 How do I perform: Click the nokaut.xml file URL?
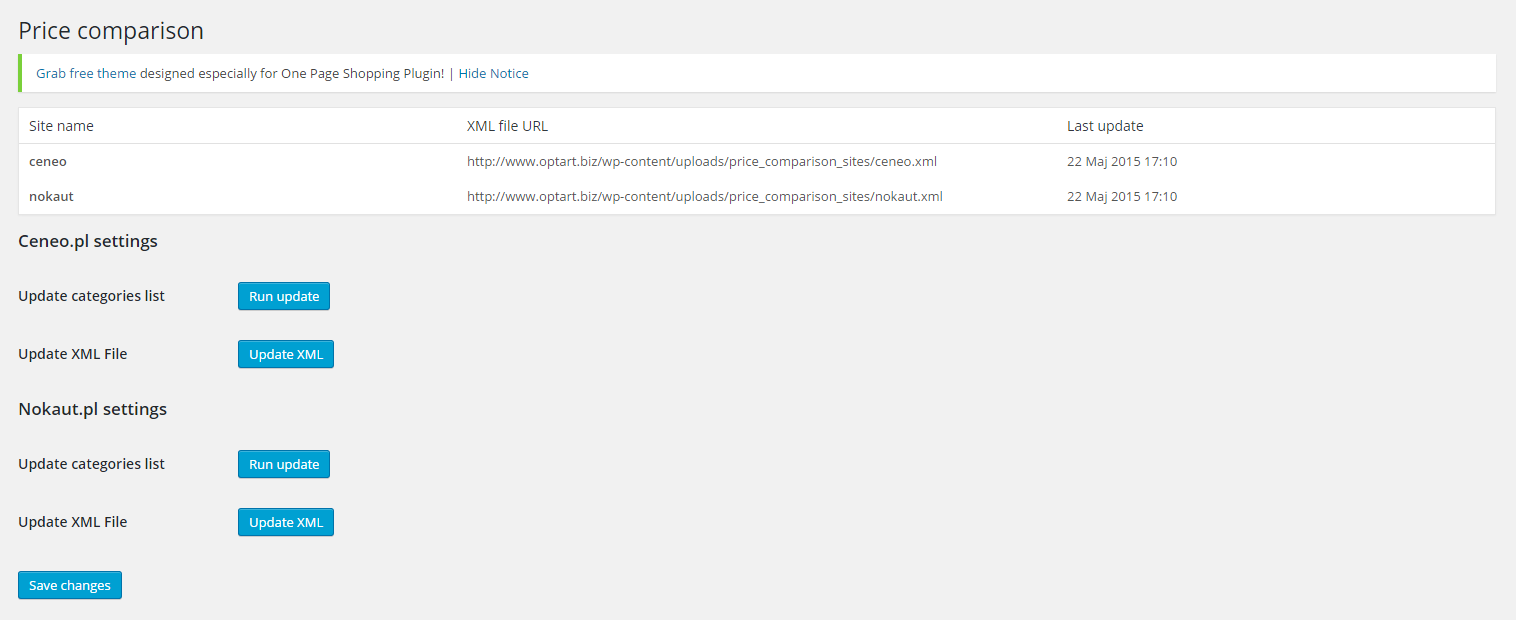(705, 196)
